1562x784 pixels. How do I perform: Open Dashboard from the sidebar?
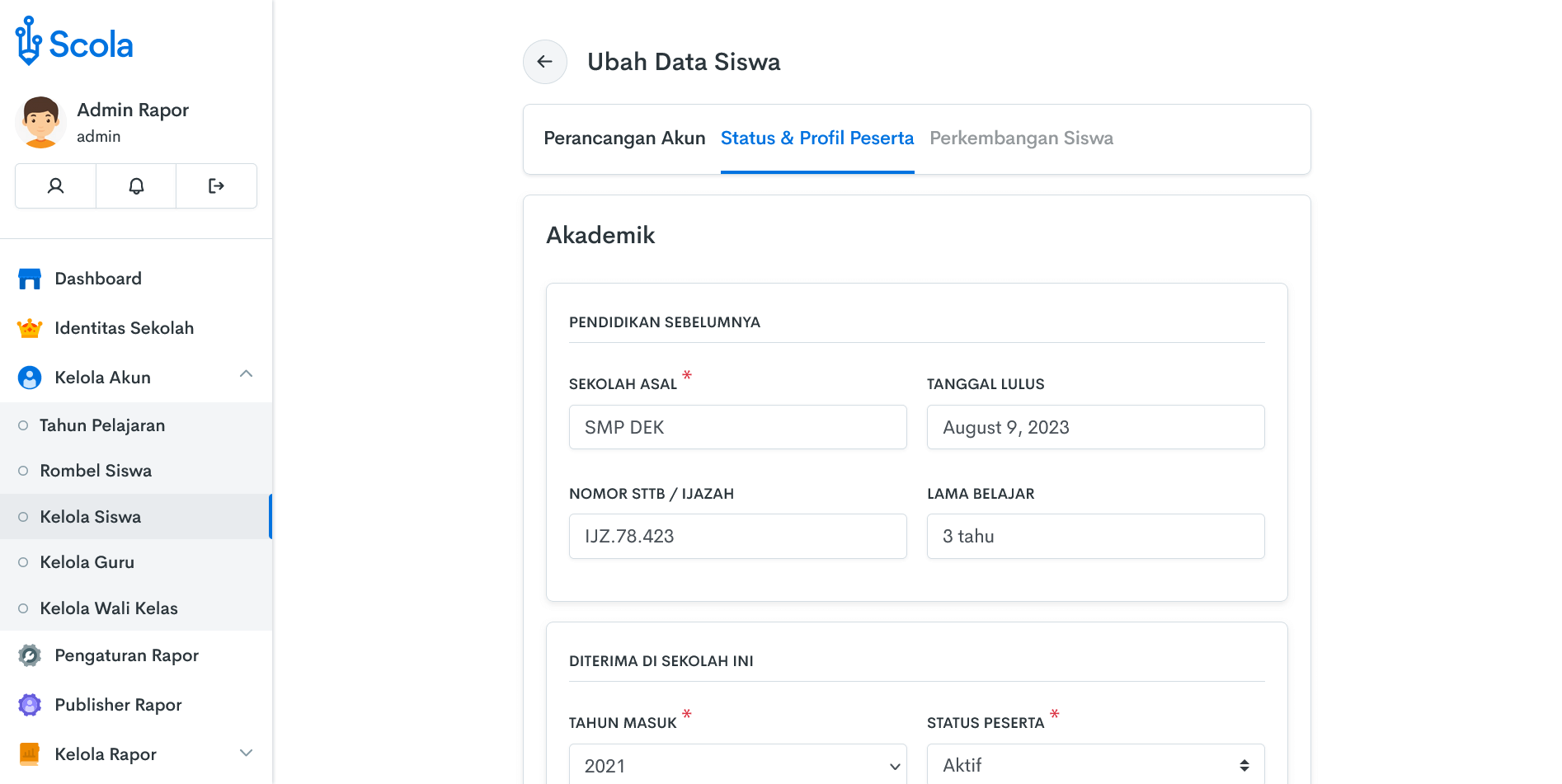pyautogui.click(x=97, y=279)
